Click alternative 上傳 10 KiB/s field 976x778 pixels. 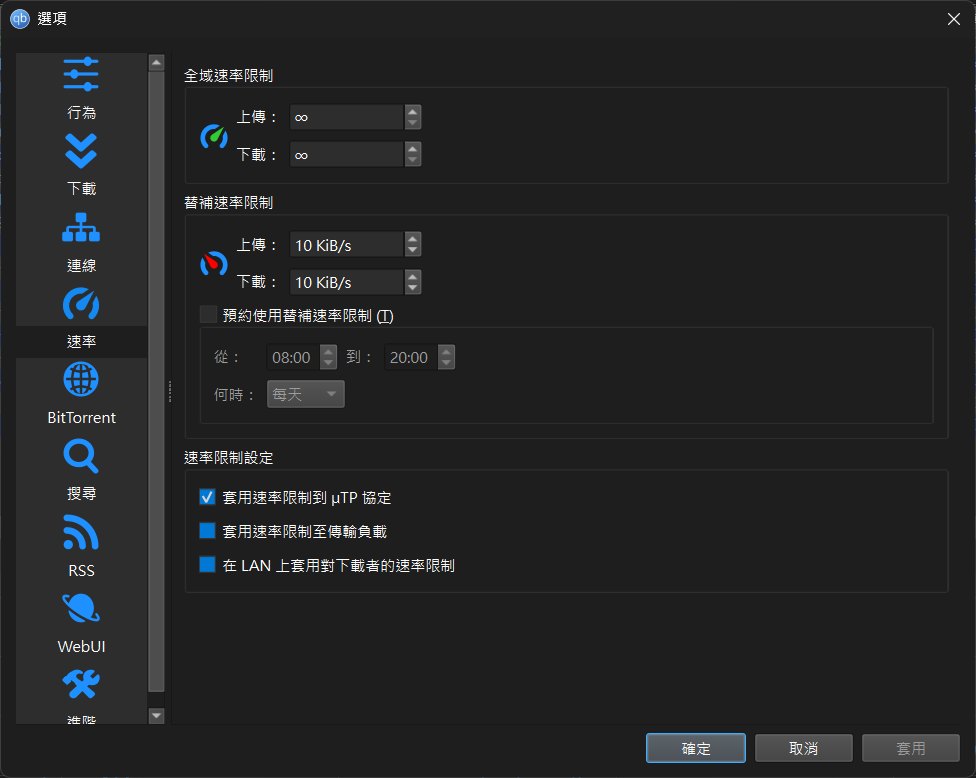347,245
